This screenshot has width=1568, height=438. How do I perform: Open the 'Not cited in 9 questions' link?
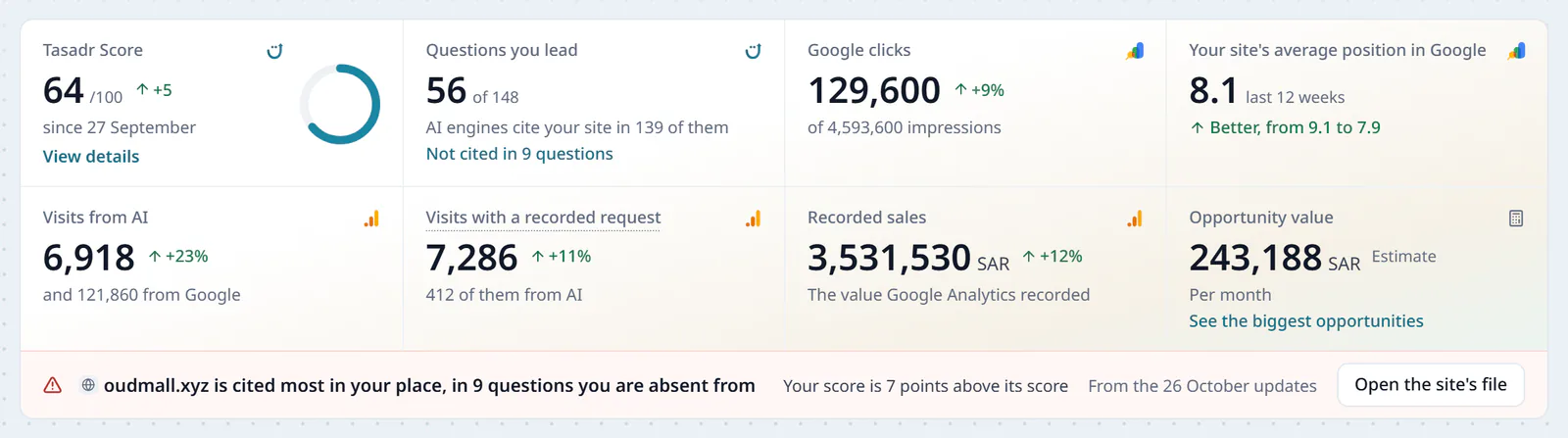(519, 154)
